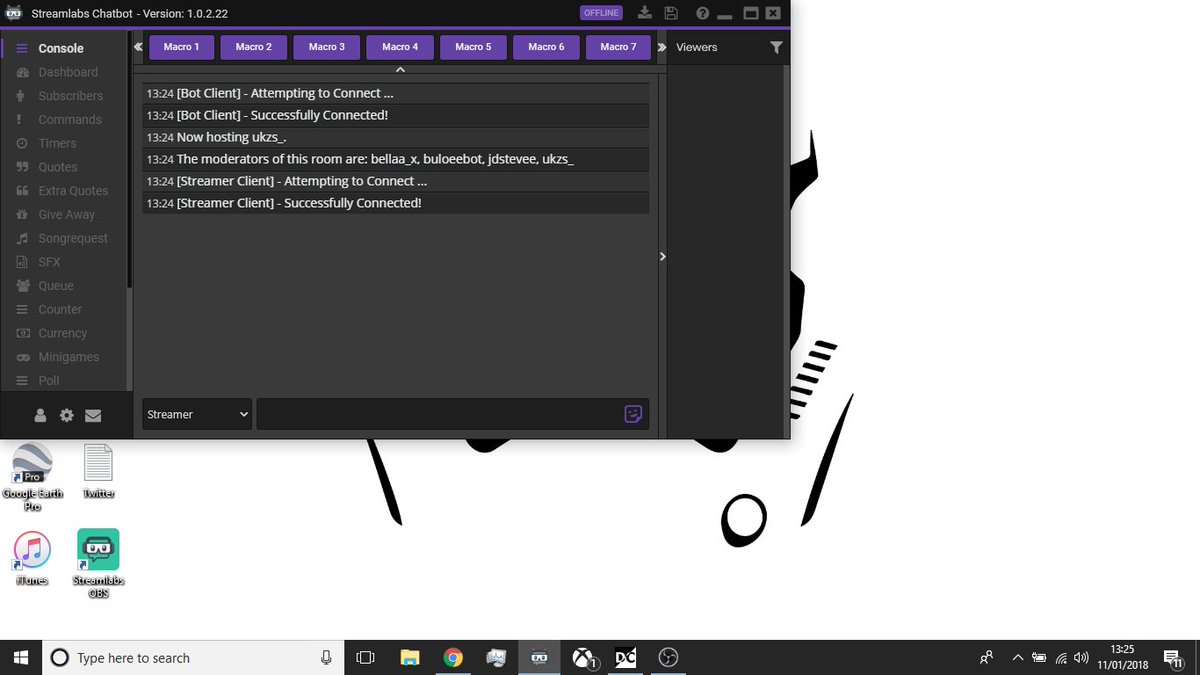1200x675 pixels.
Task: Click the download updates icon in title bar
Action: point(645,13)
